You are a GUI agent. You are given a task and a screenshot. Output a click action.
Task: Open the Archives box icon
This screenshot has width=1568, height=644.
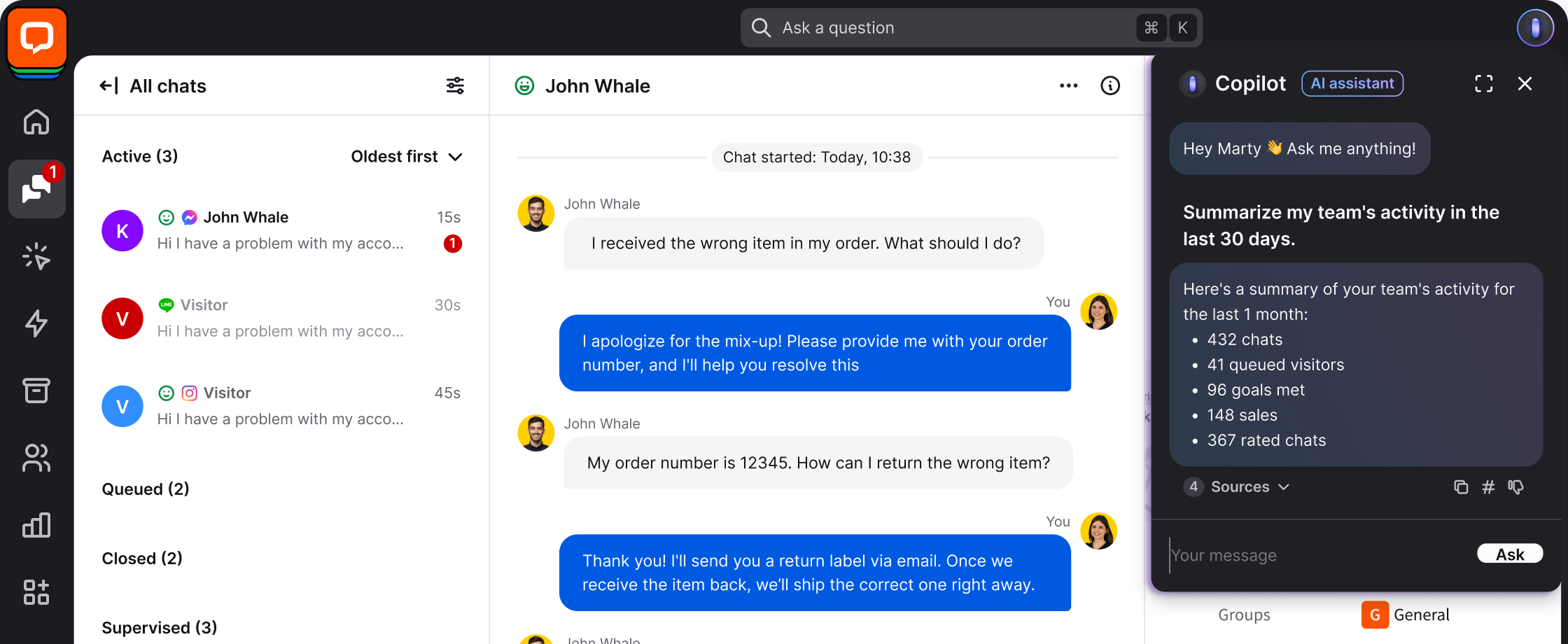pyautogui.click(x=36, y=391)
